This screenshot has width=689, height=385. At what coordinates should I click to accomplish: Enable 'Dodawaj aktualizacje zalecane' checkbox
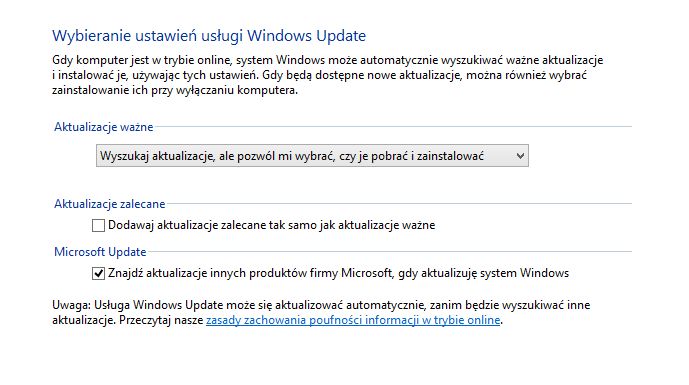click(98, 225)
